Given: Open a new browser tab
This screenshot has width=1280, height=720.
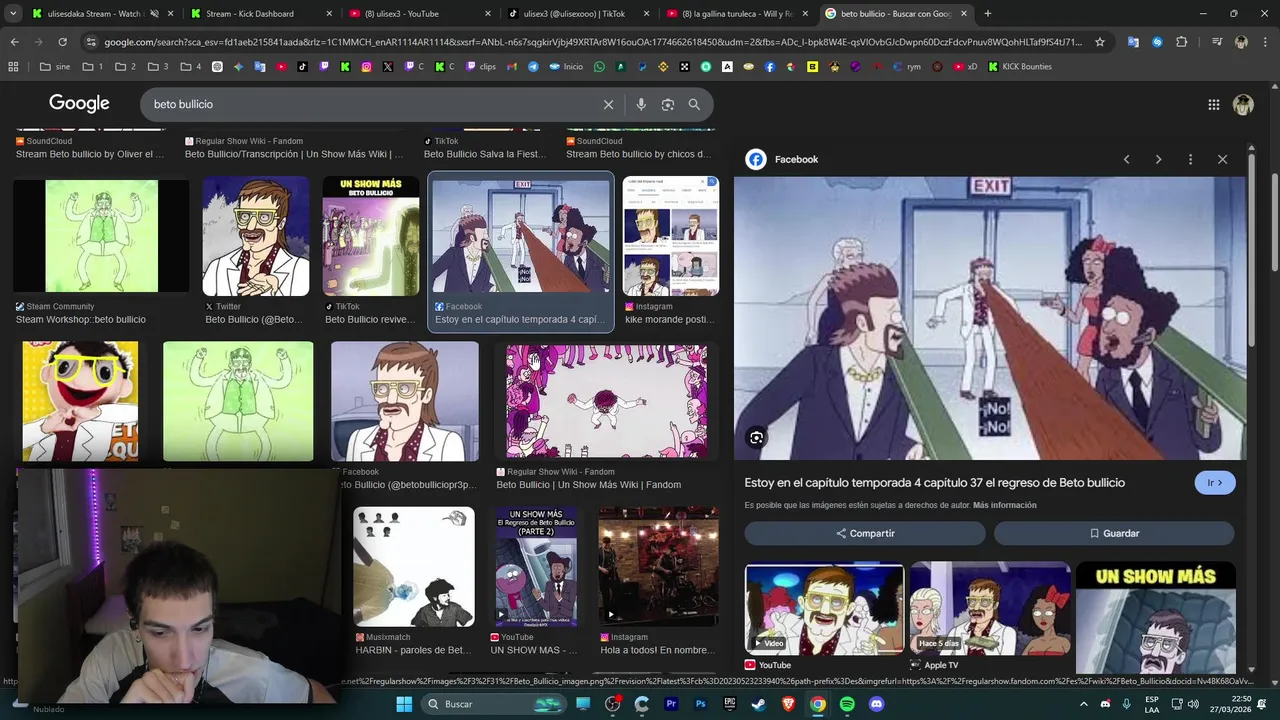Looking at the screenshot, I should 988,14.
